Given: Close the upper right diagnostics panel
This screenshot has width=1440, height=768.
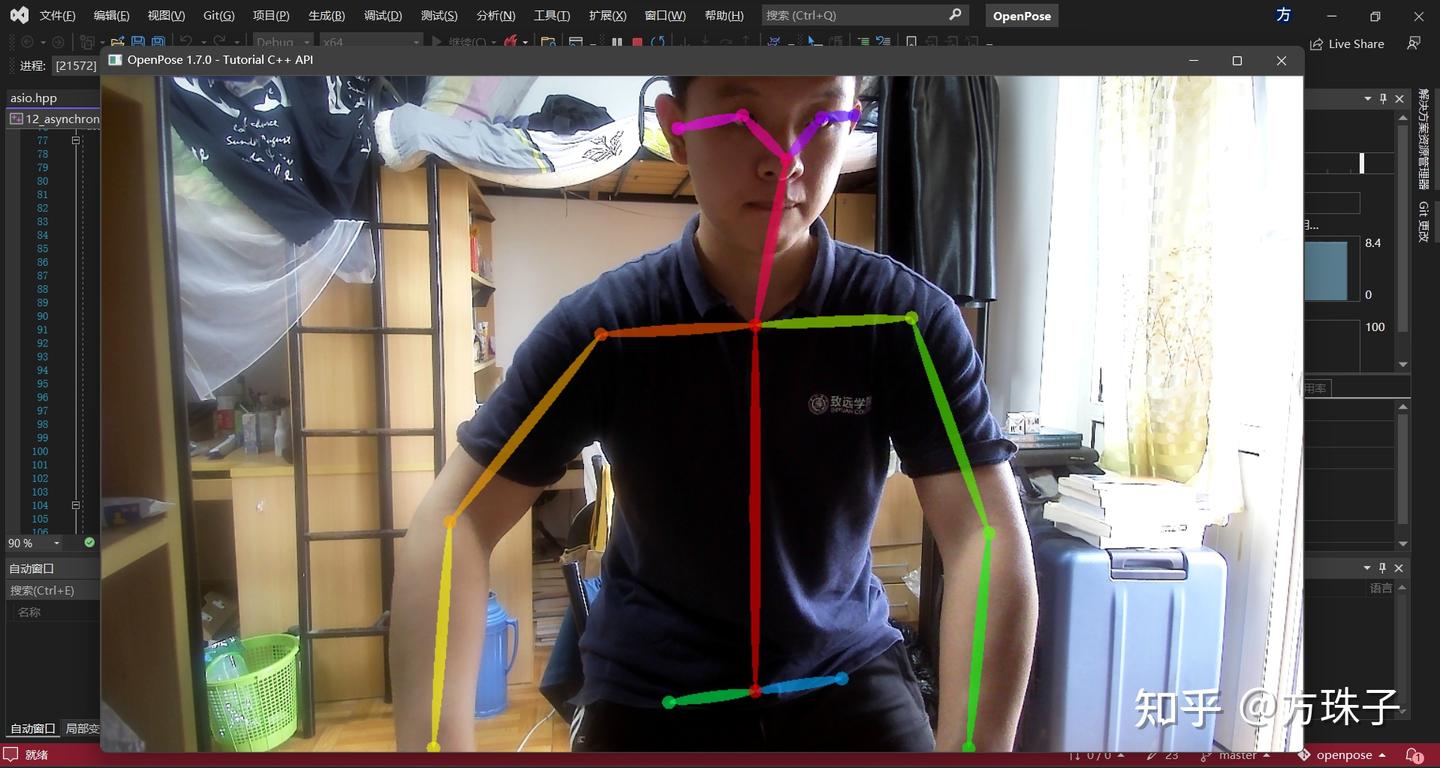Looking at the screenshot, I should [x=1399, y=98].
